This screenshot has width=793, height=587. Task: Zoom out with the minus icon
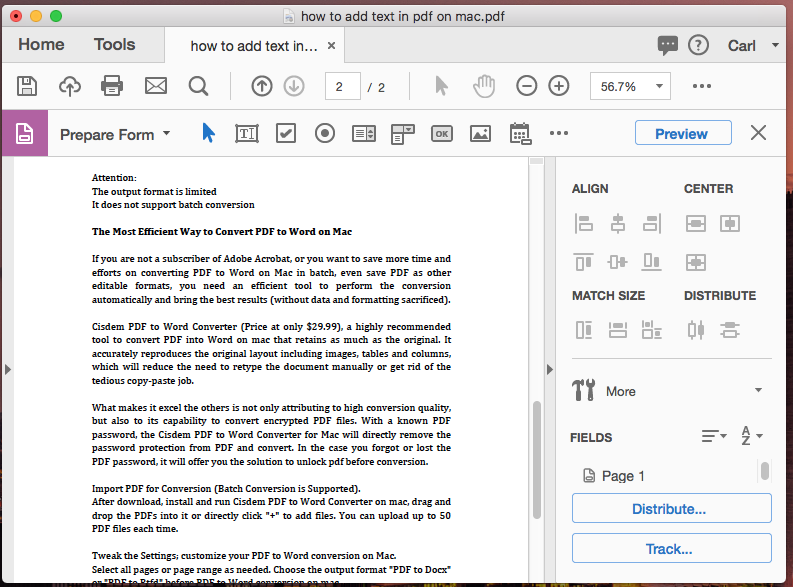pos(526,86)
